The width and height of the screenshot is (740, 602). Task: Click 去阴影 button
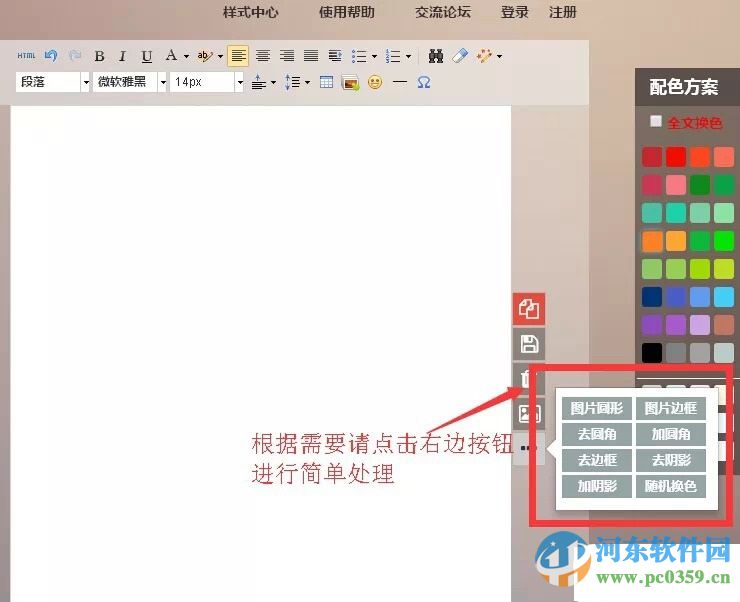(x=671, y=460)
